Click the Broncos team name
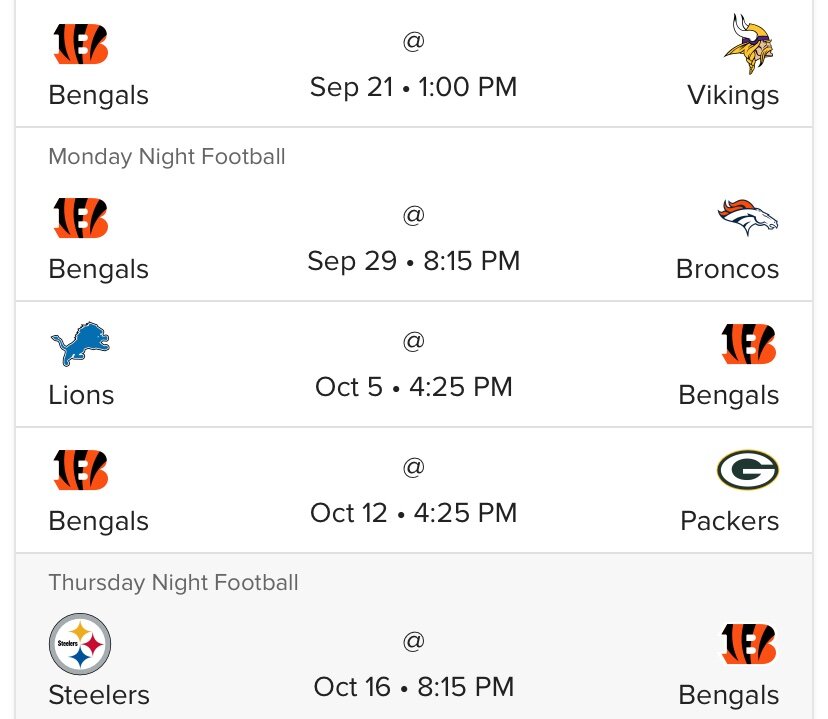828x719 pixels. tap(727, 269)
